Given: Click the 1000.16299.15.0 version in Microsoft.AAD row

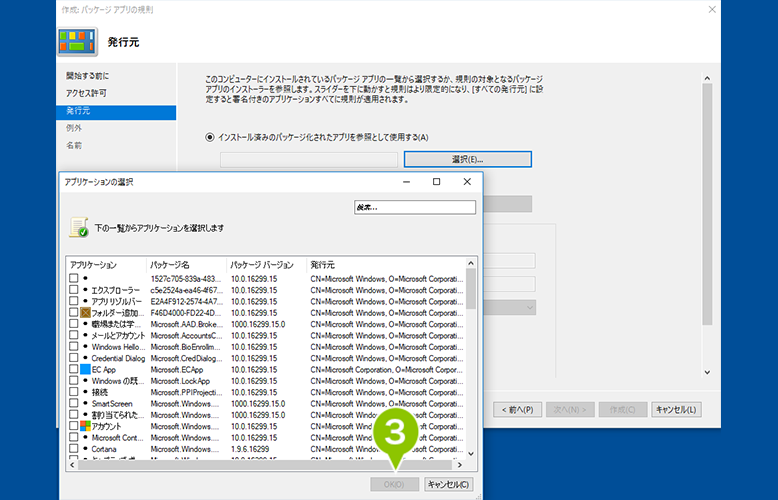Looking at the screenshot, I should 258,324.
